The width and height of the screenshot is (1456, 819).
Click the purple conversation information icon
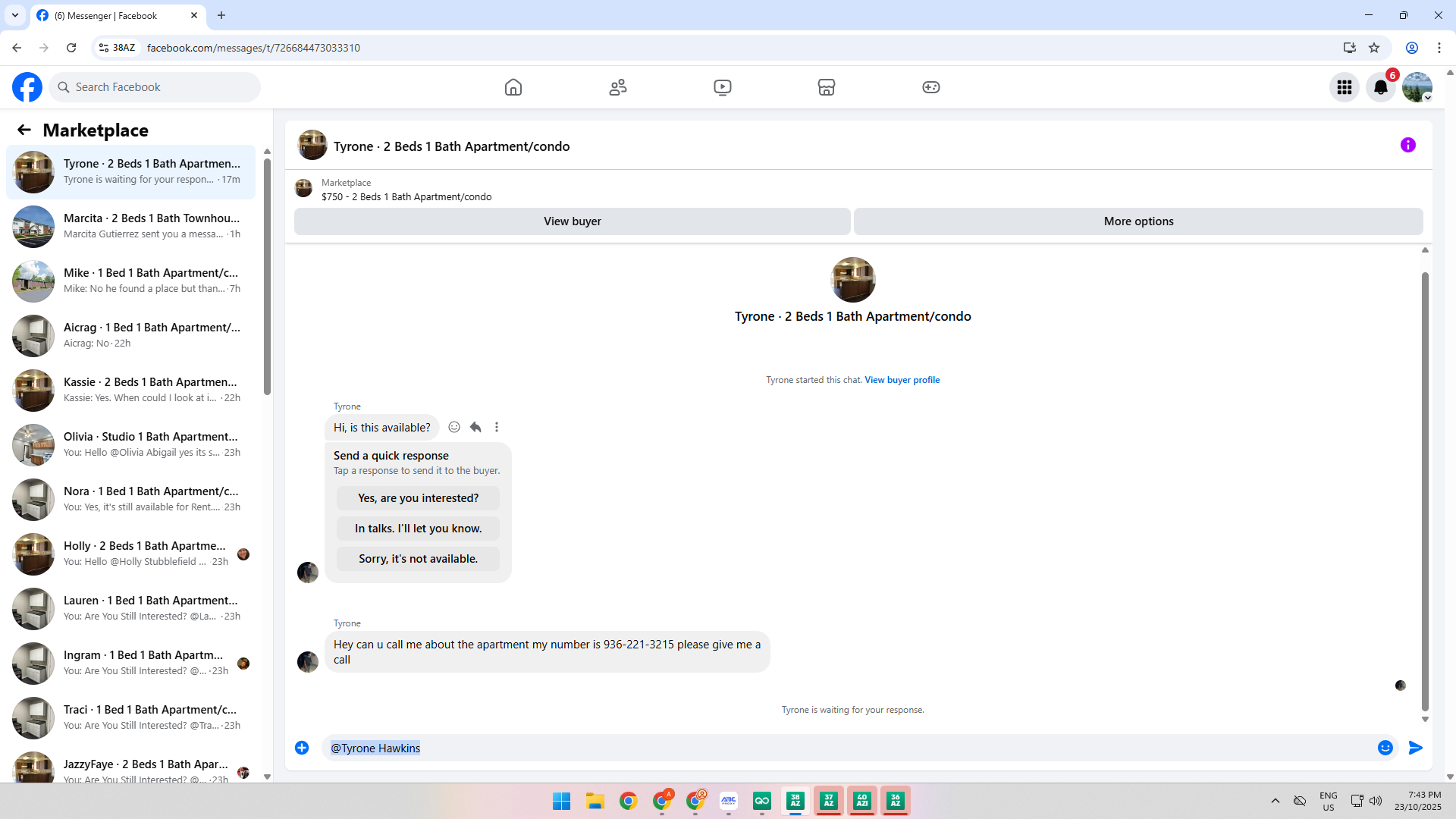pyautogui.click(x=1408, y=145)
